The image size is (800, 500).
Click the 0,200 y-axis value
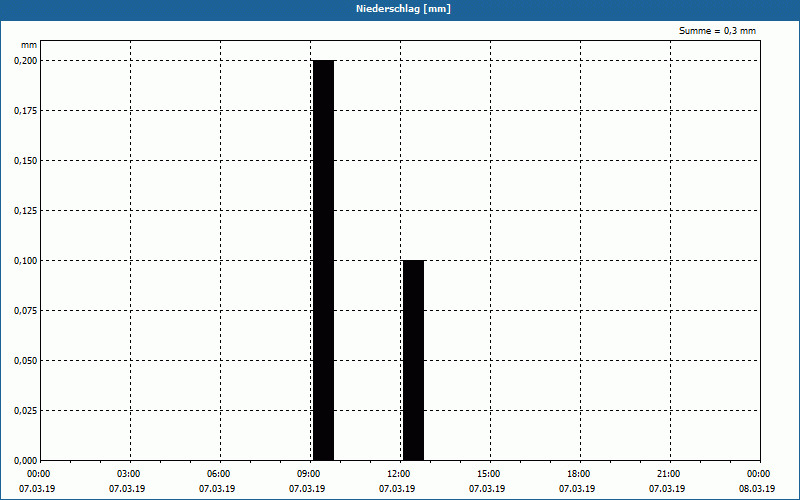pyautogui.click(x=26, y=61)
